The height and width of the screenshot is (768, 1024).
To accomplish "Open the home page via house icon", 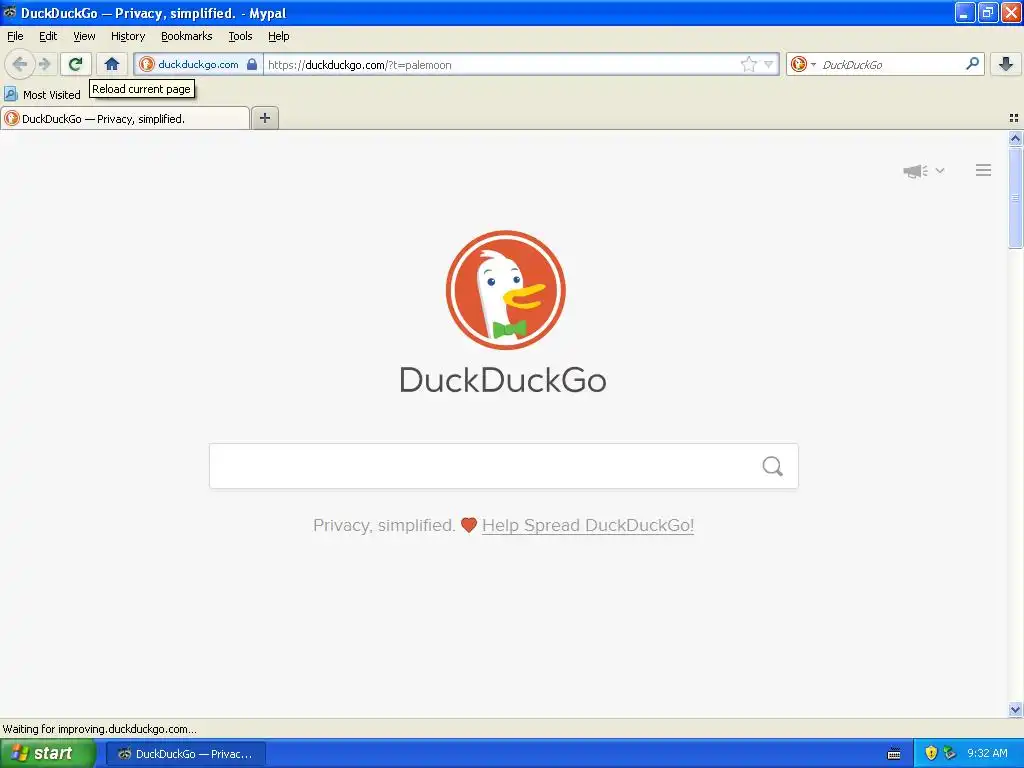I will pos(112,64).
